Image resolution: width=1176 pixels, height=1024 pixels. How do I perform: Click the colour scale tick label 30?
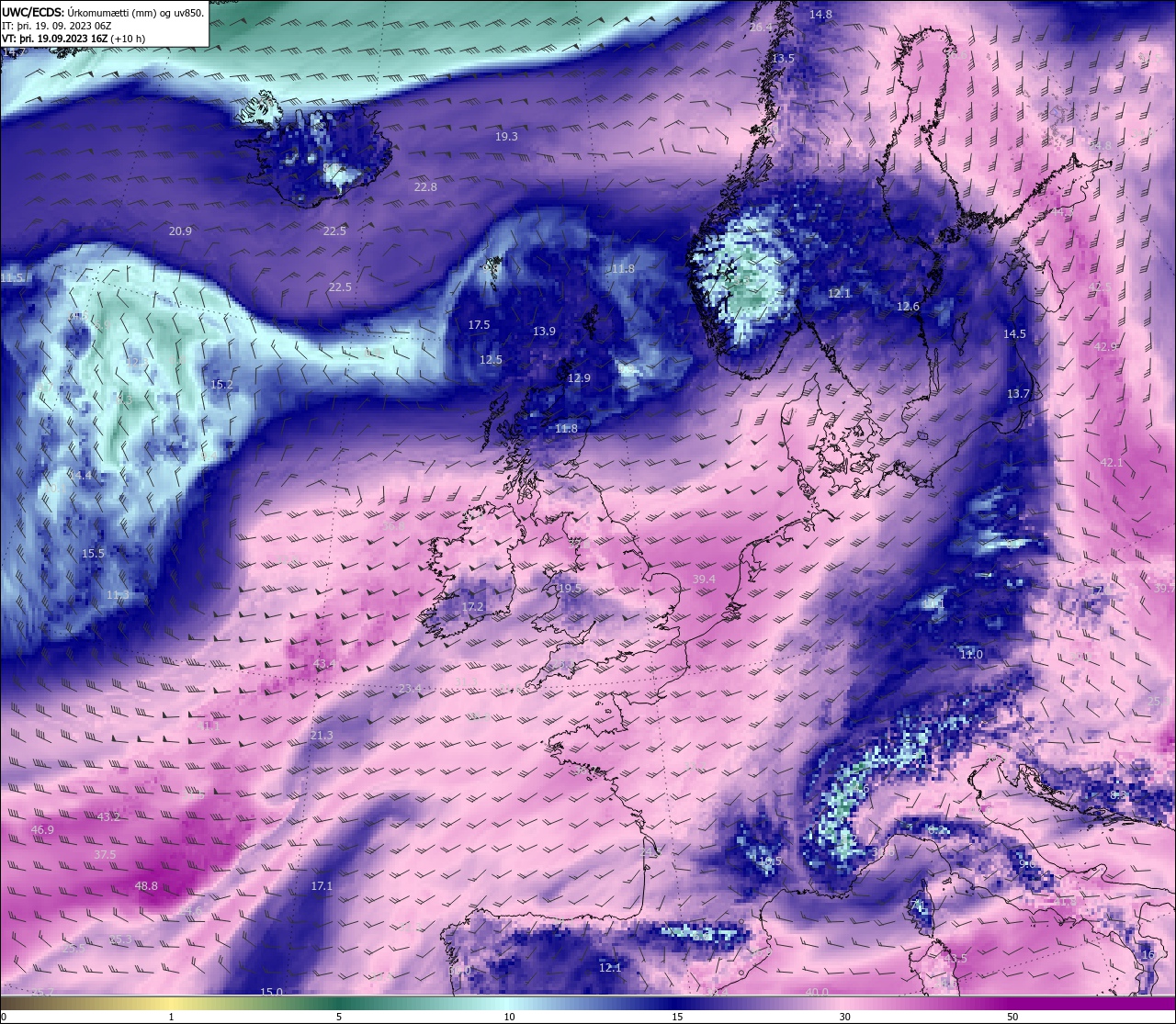click(844, 1017)
